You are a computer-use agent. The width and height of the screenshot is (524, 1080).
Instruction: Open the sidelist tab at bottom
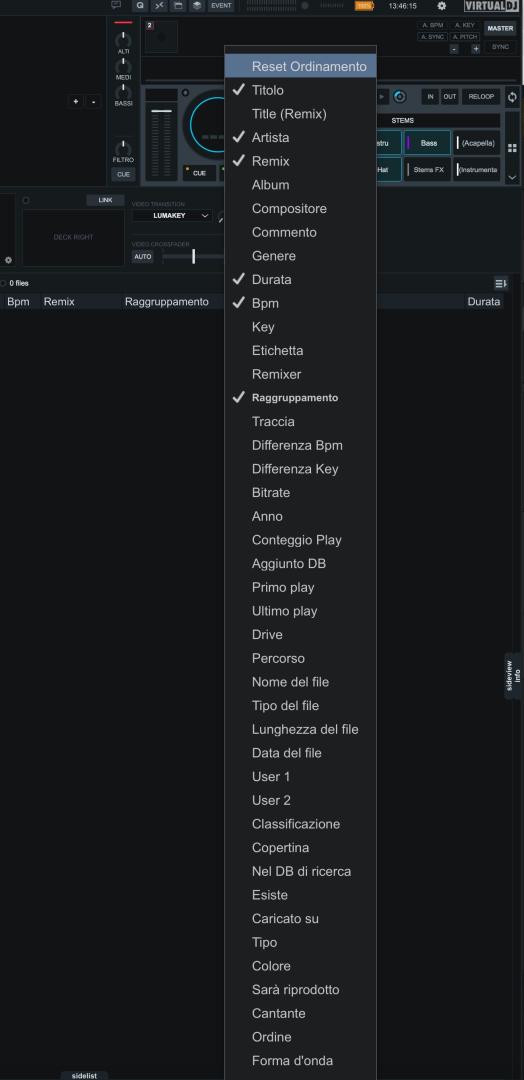point(84,1075)
